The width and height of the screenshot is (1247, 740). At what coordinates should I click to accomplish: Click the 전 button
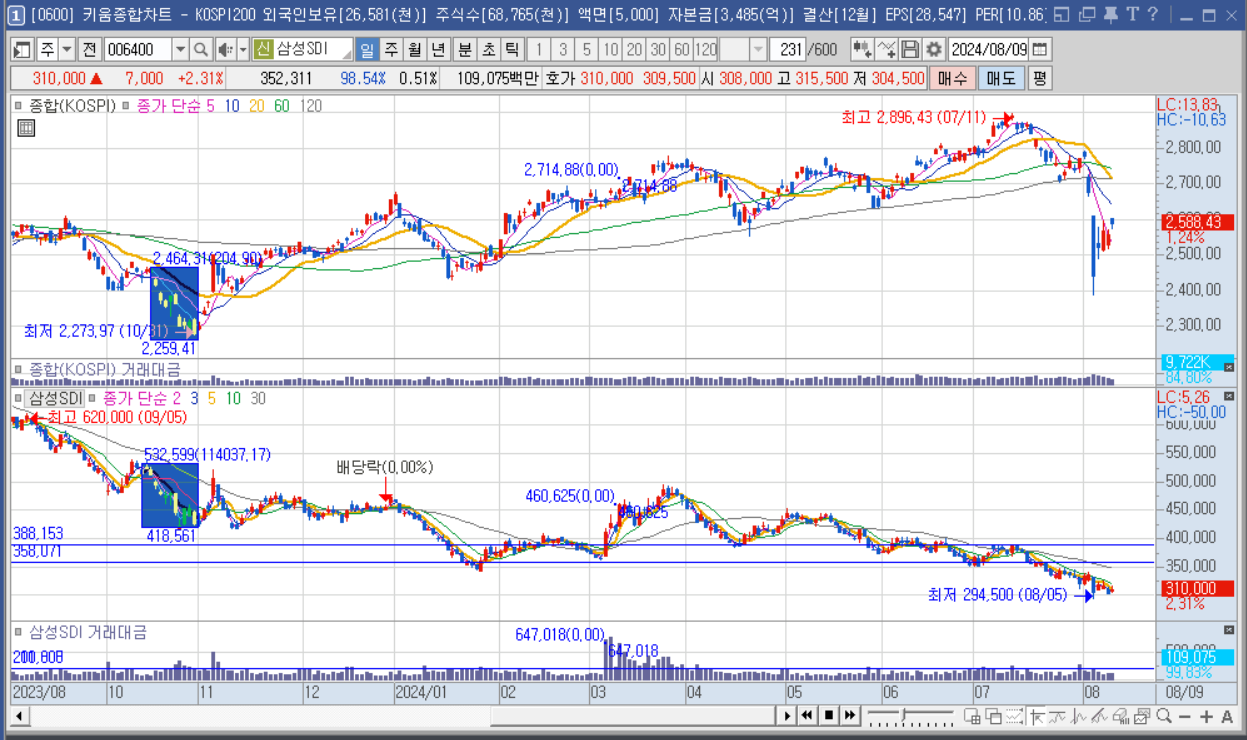(x=89, y=50)
